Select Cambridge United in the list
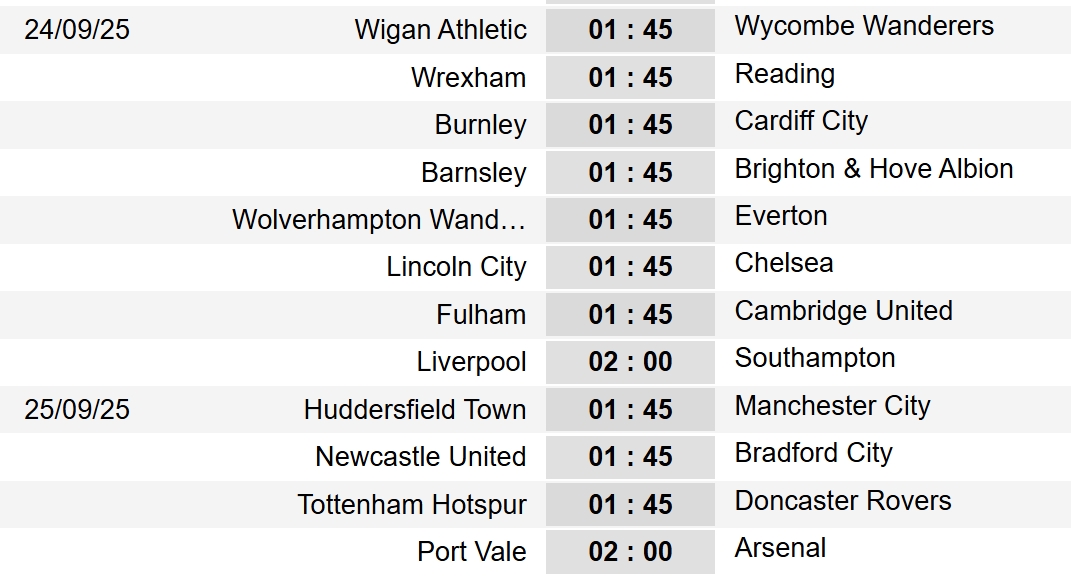 tap(844, 311)
